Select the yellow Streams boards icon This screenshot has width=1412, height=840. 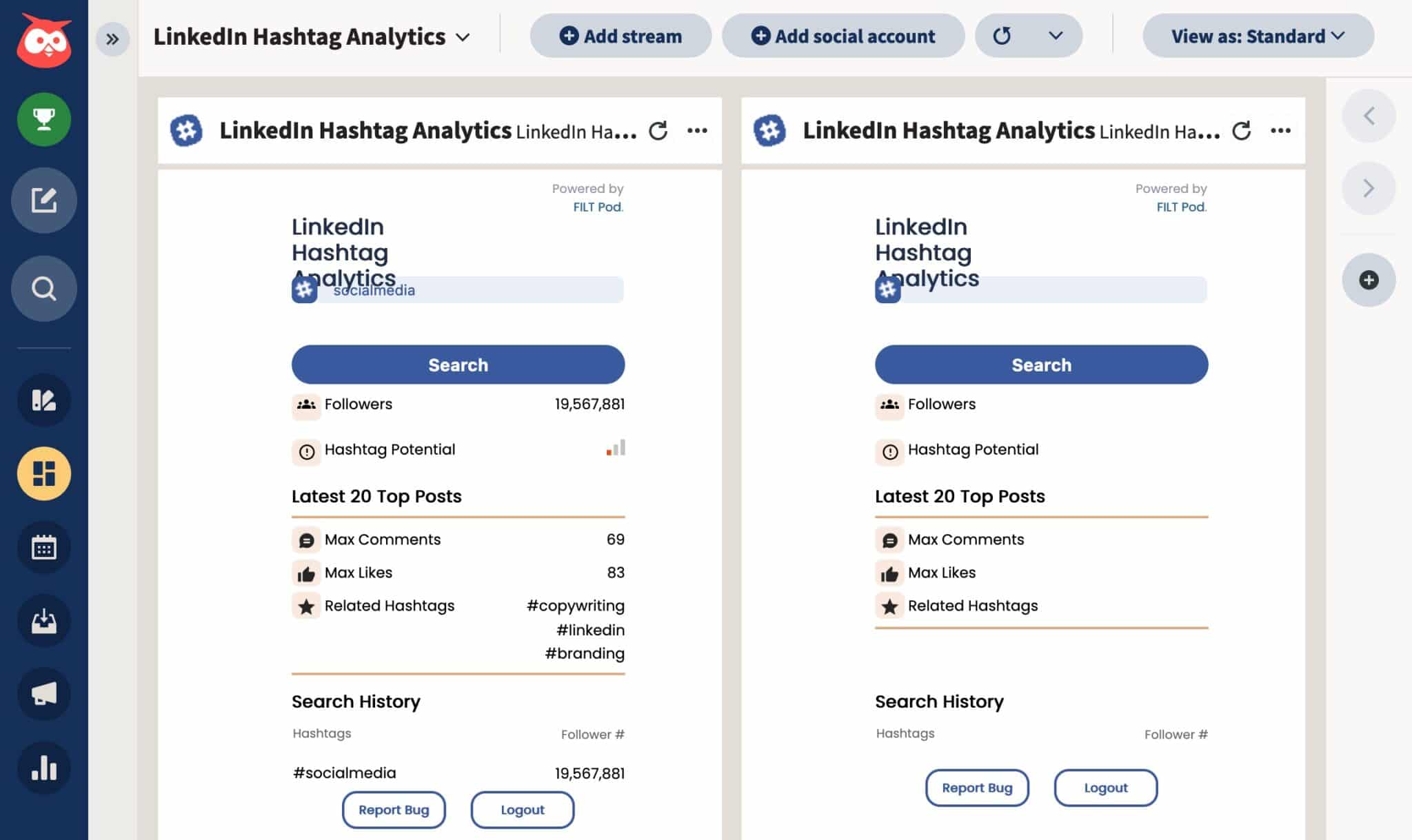[x=44, y=473]
